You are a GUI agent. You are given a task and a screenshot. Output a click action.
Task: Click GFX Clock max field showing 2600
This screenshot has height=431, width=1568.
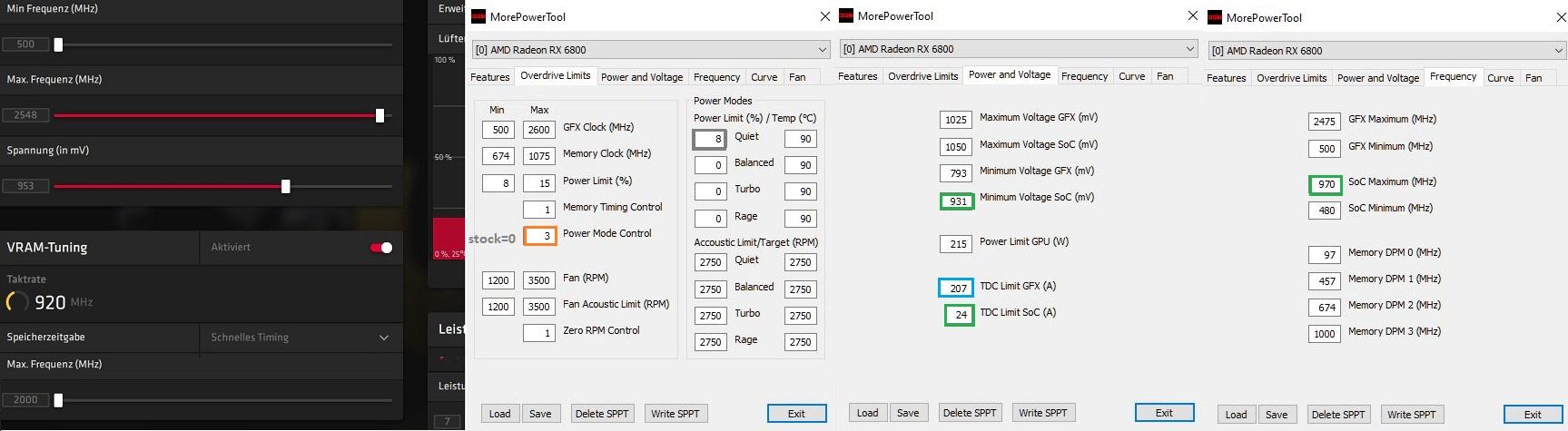click(x=539, y=130)
